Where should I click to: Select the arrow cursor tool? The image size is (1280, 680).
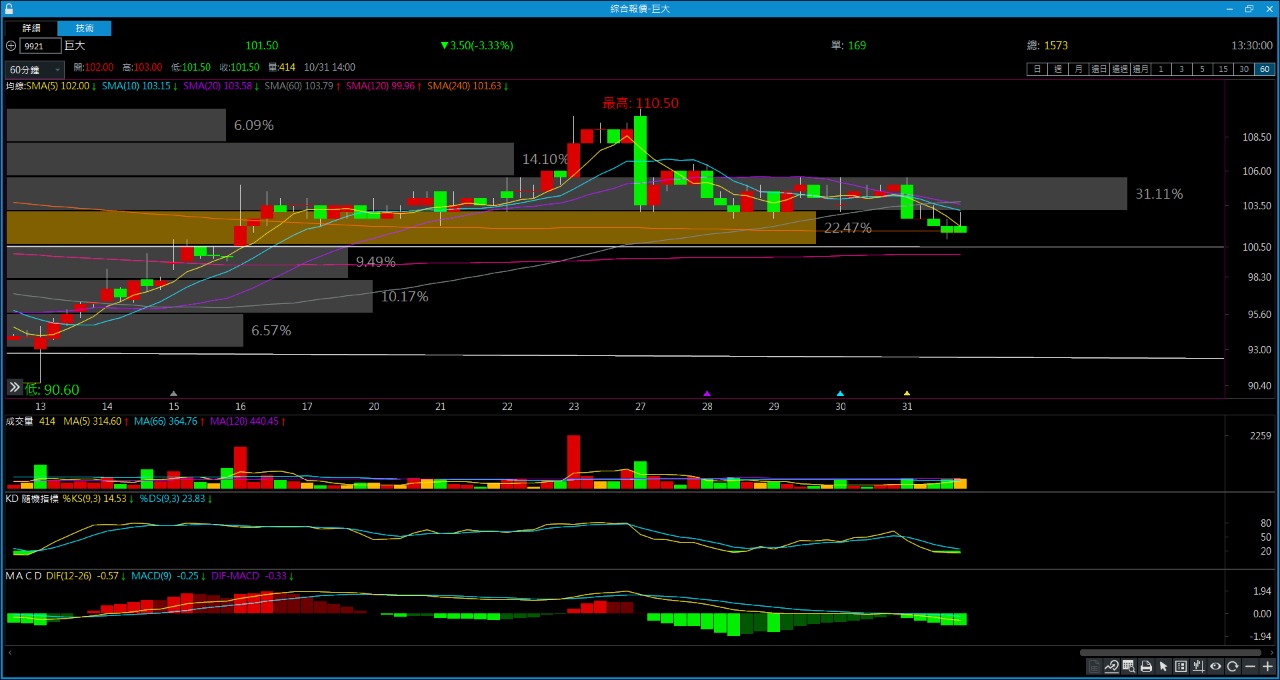click(x=1163, y=667)
